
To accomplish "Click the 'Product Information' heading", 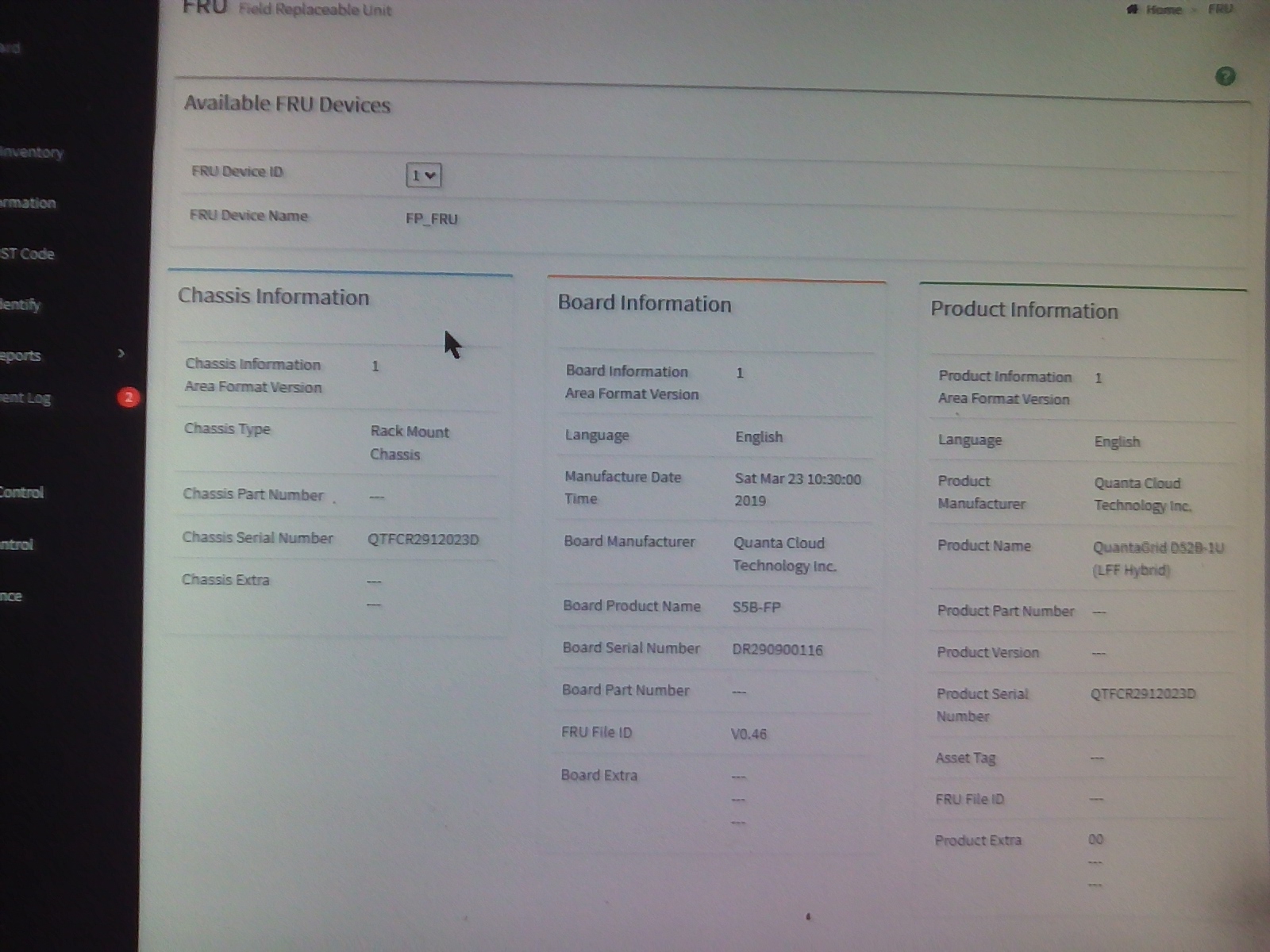I will click(x=1024, y=309).
